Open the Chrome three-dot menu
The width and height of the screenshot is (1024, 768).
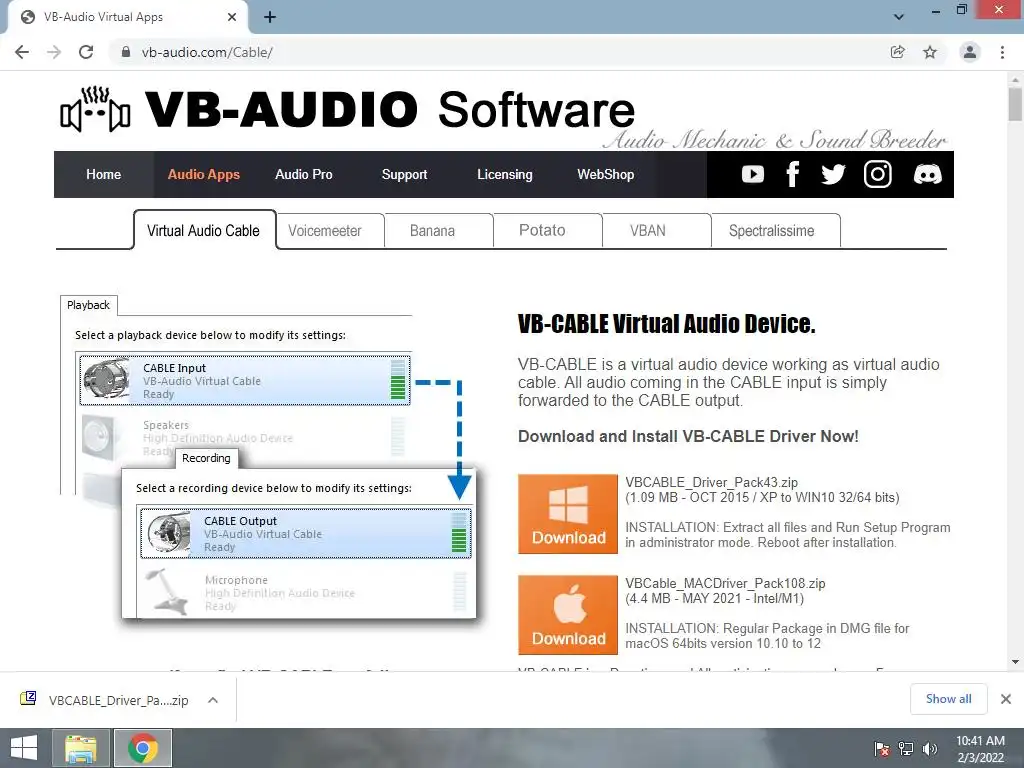click(x=1002, y=52)
